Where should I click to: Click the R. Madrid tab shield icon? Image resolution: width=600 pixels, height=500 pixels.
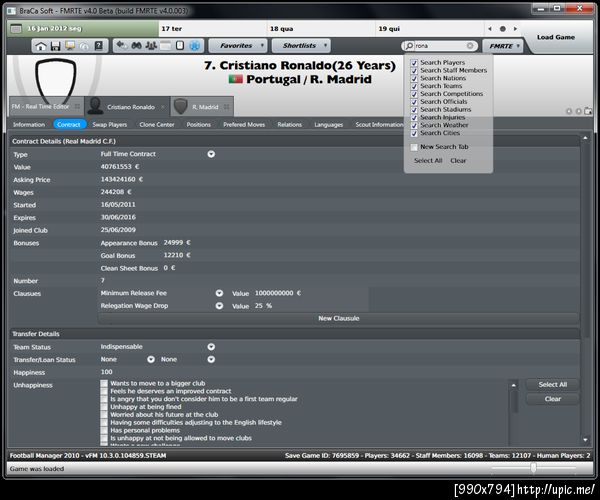coord(181,106)
